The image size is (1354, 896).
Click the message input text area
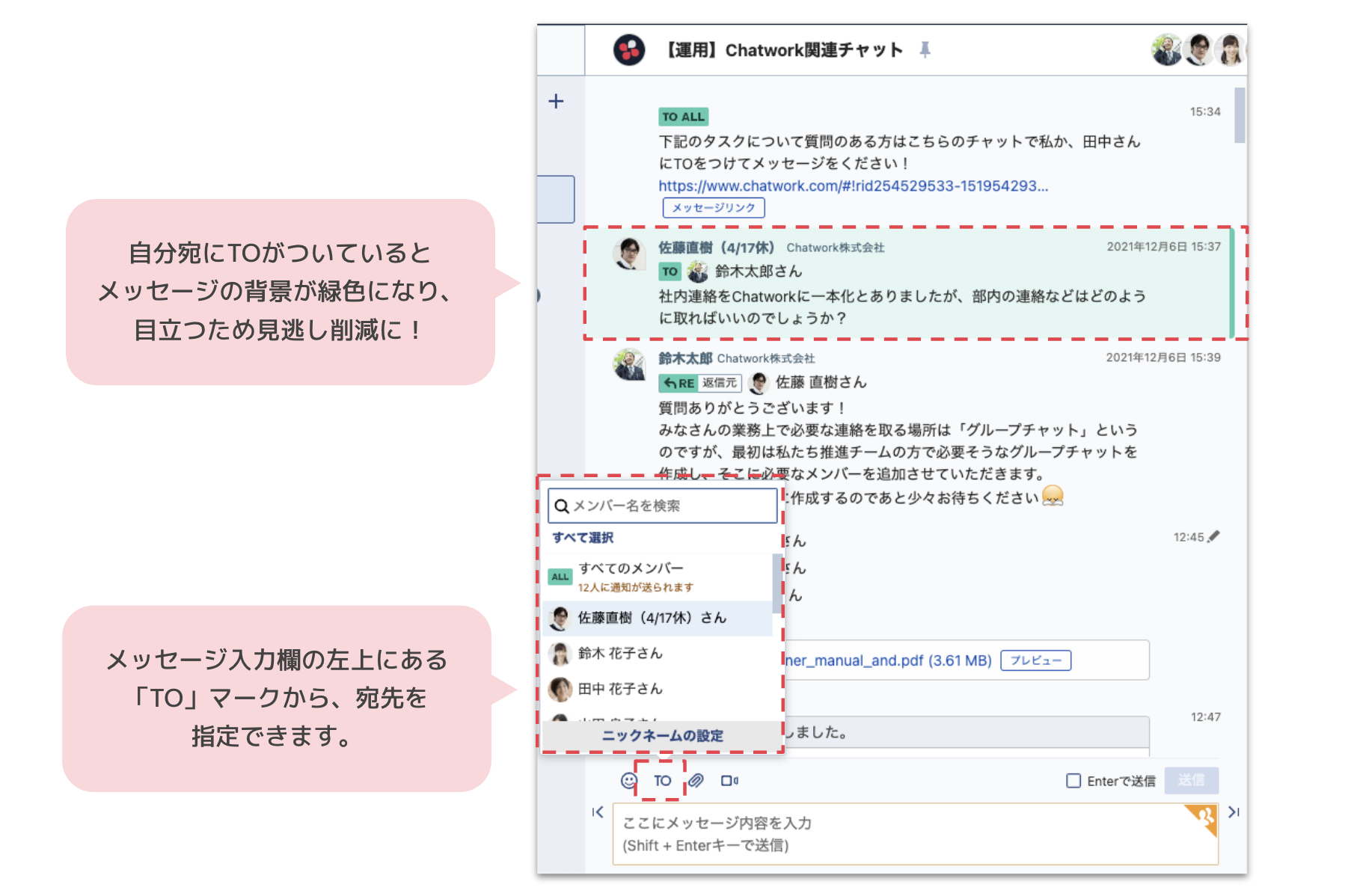[916, 834]
